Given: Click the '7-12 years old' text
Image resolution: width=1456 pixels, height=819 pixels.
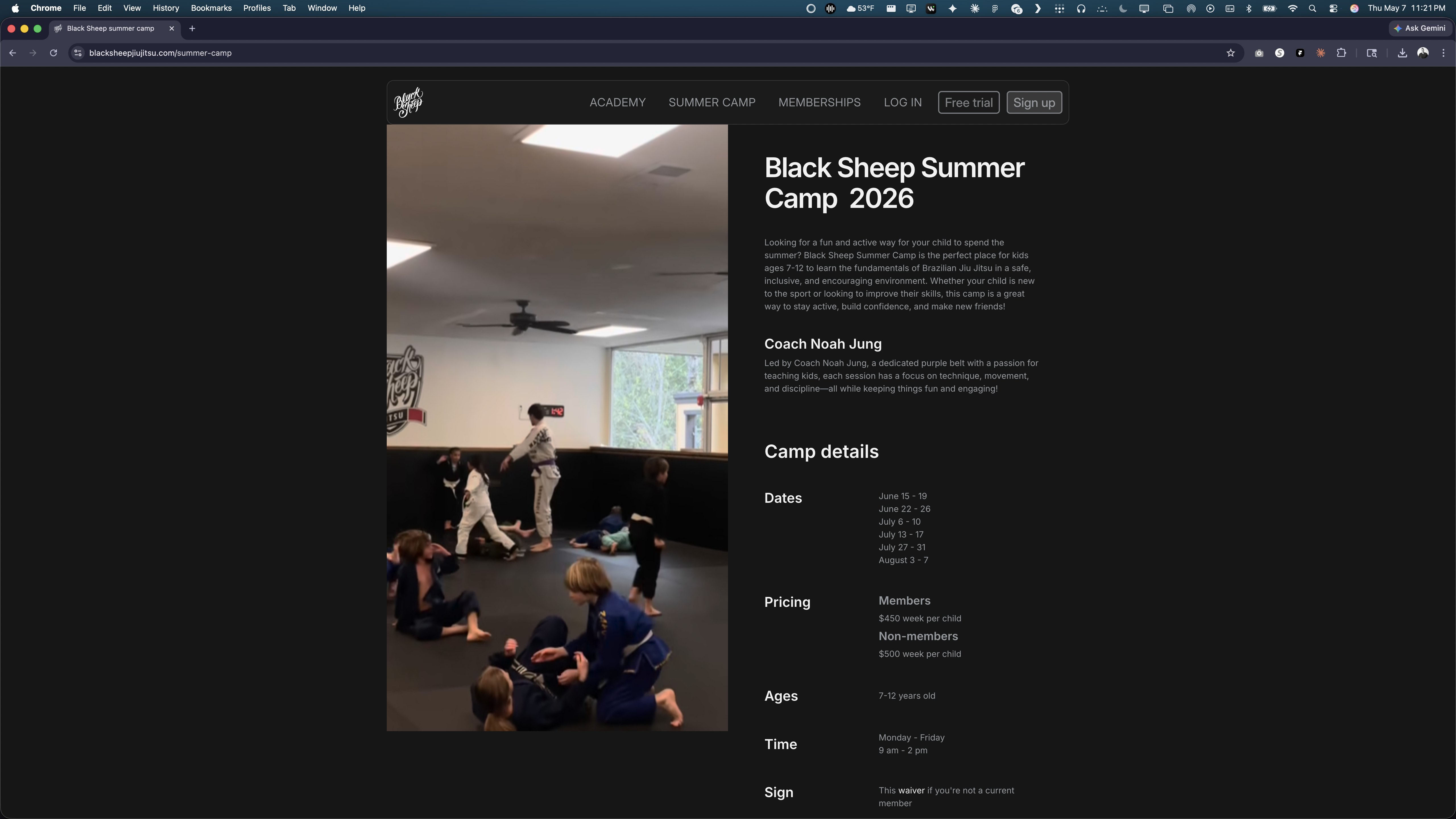Looking at the screenshot, I should 907,696.
